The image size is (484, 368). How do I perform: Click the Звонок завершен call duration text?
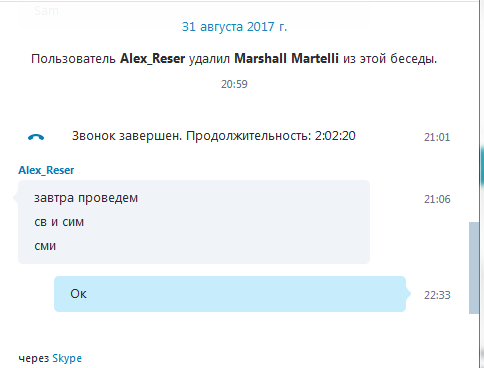point(214,136)
